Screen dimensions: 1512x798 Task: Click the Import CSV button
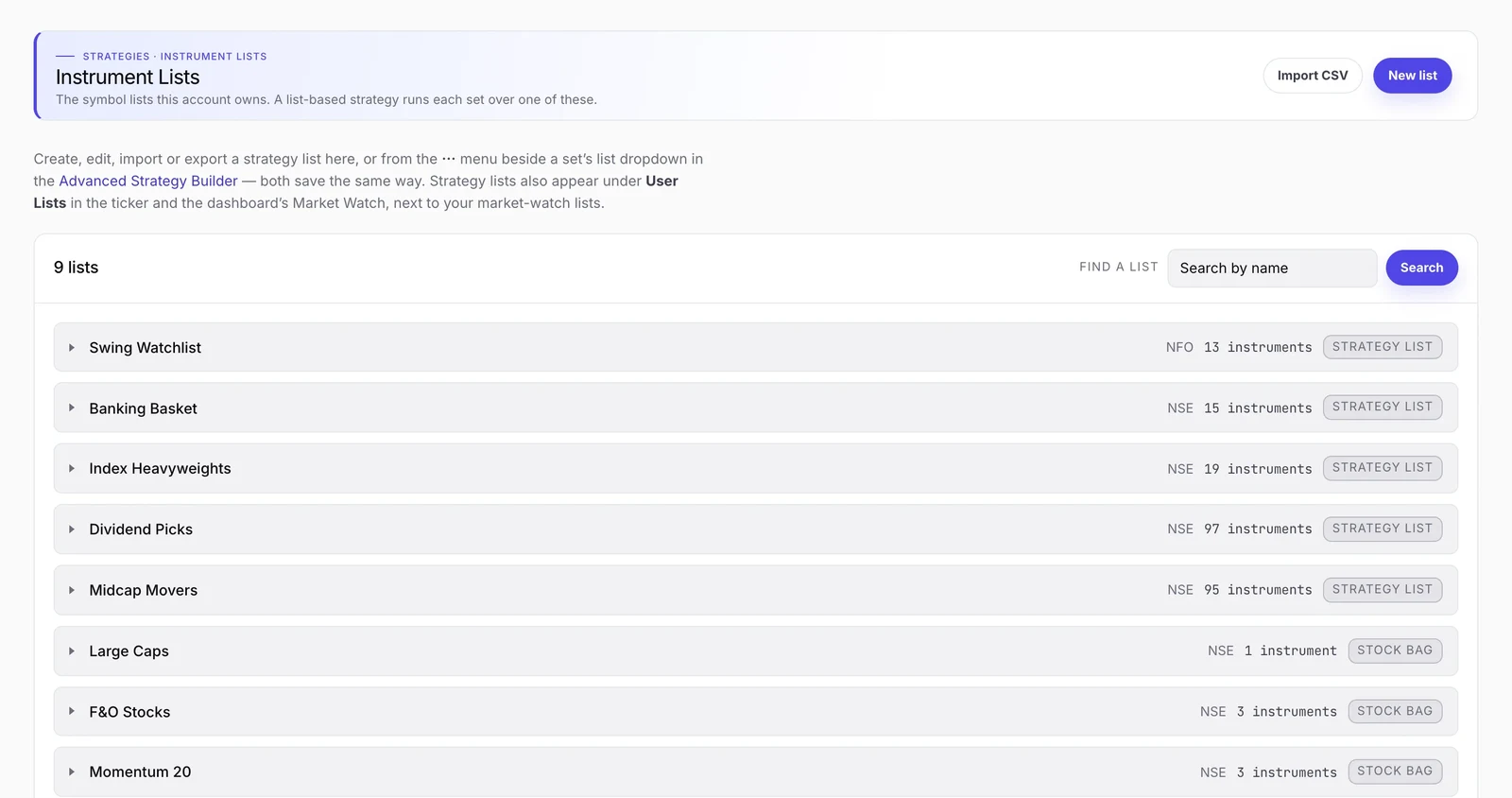(x=1313, y=76)
